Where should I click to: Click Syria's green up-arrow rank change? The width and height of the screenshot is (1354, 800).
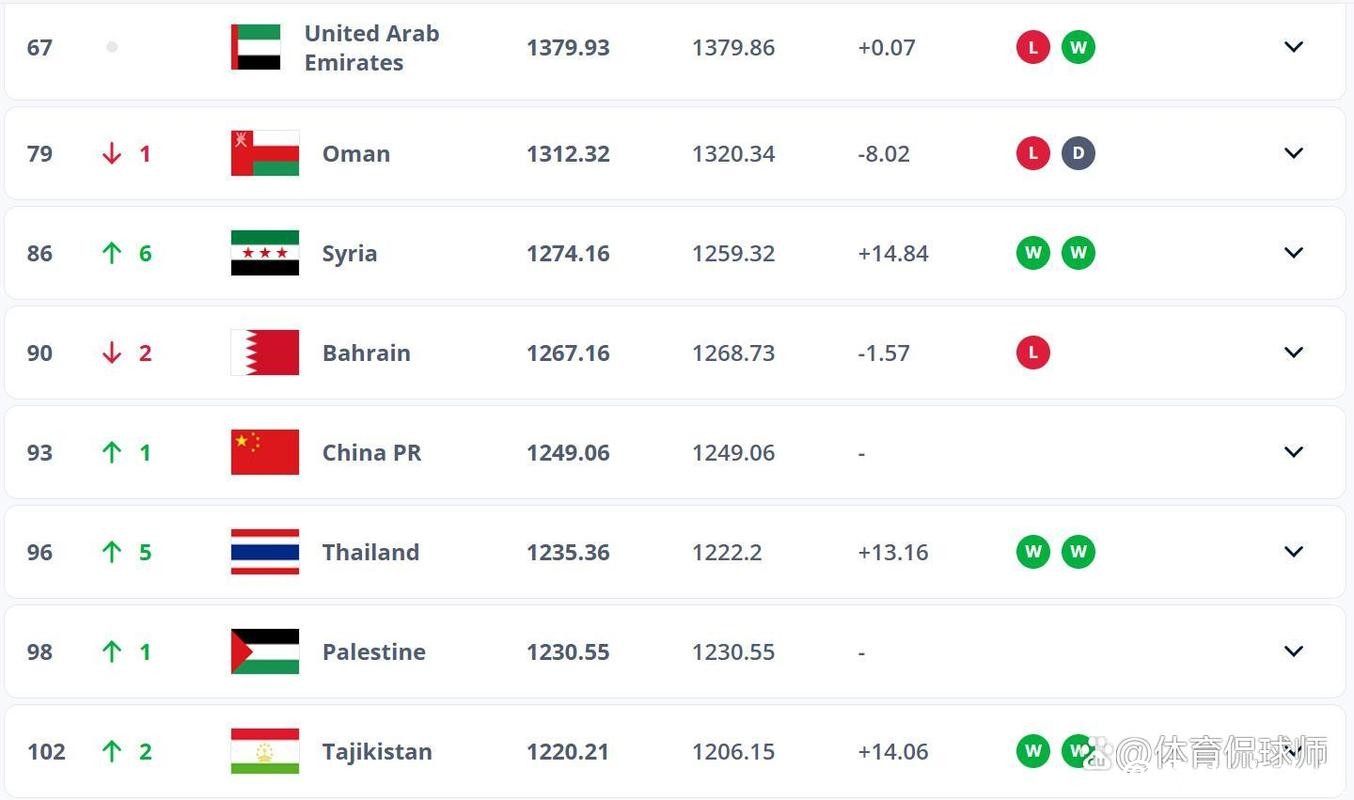[x=112, y=253]
